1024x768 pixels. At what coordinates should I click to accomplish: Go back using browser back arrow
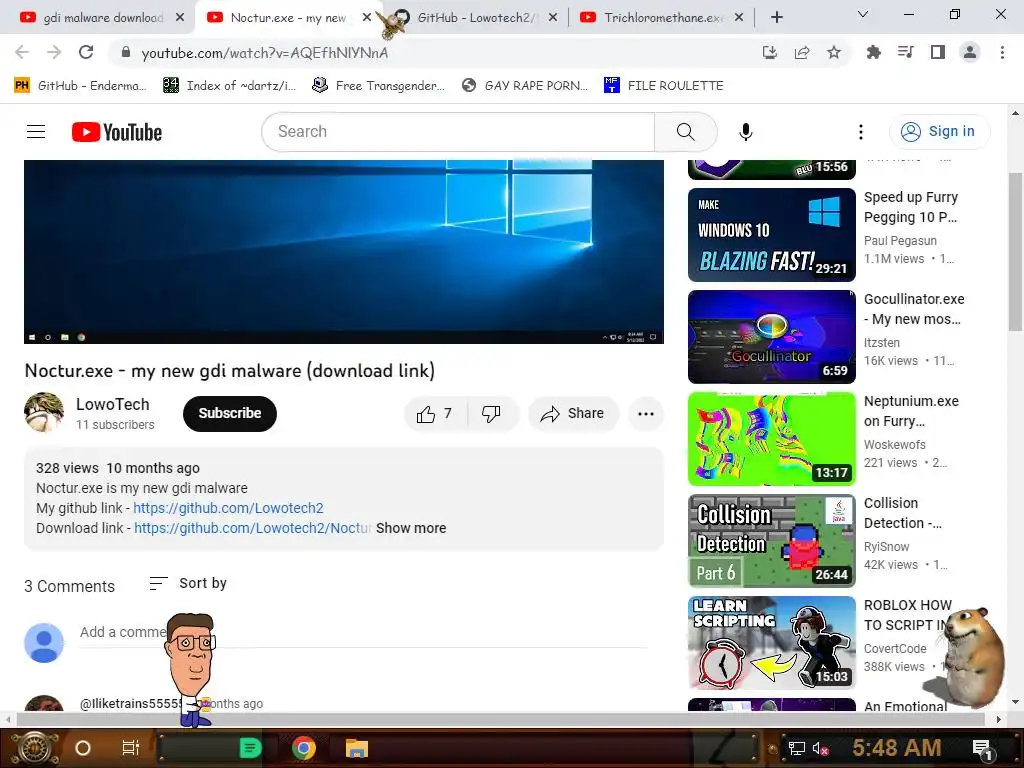click(x=22, y=52)
